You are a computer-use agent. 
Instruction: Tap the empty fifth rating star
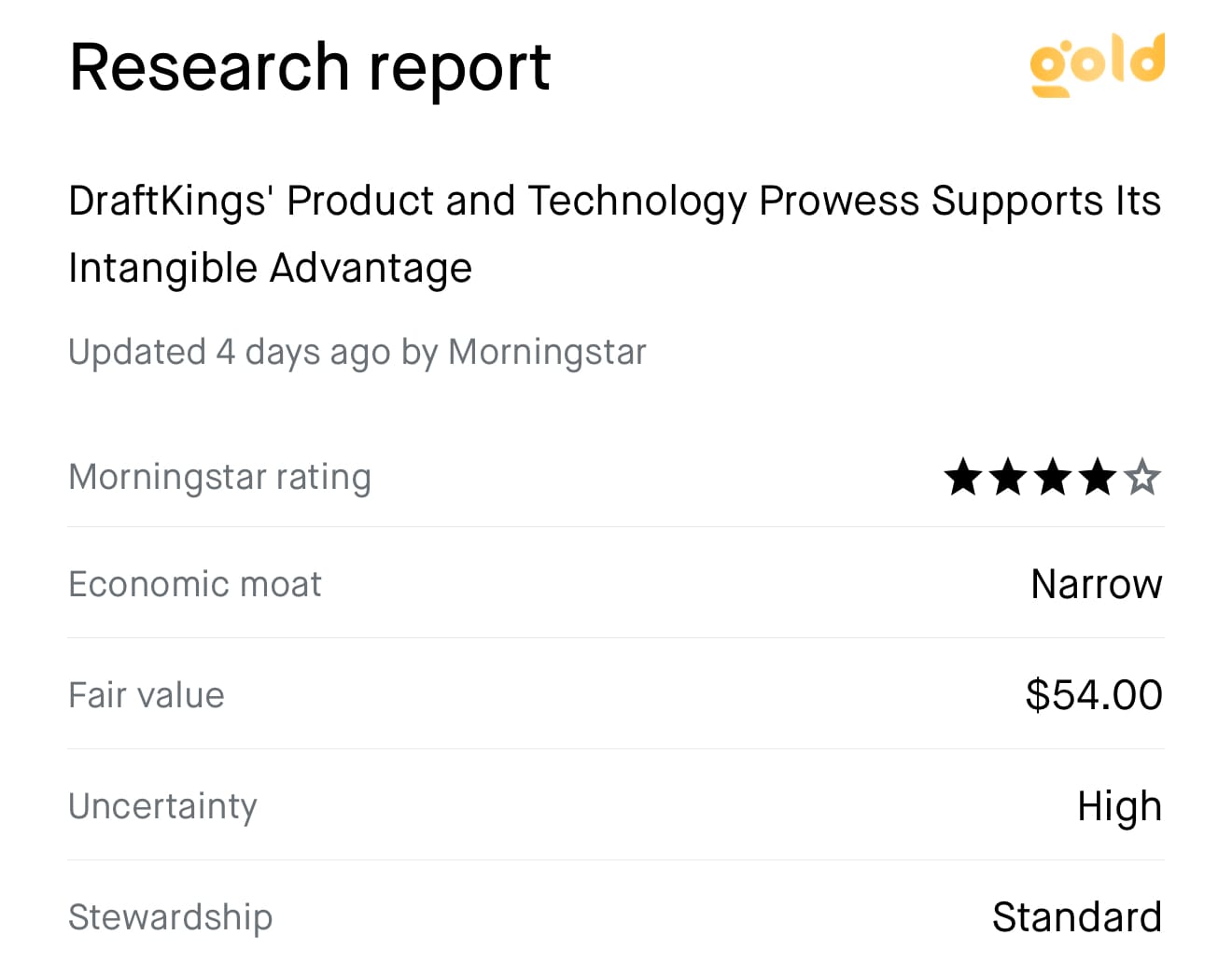(1142, 477)
